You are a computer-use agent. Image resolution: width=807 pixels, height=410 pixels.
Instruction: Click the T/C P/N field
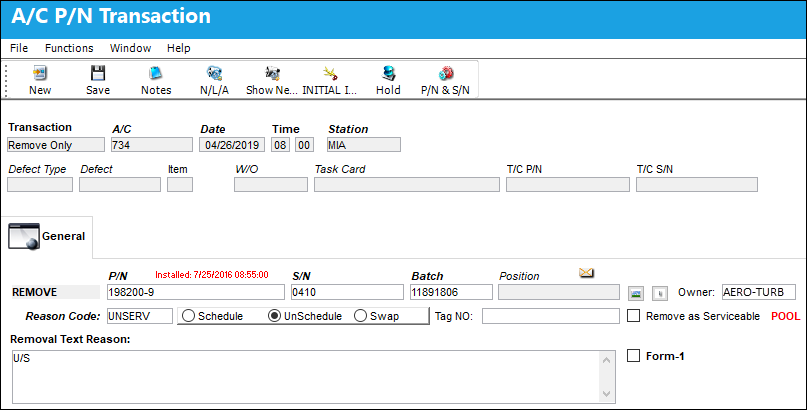[568, 185]
